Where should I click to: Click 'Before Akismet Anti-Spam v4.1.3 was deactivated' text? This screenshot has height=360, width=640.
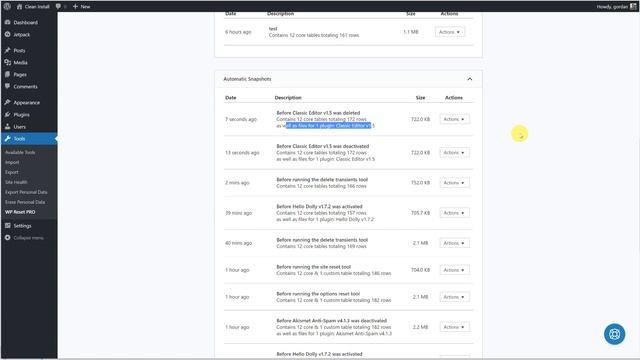(331, 321)
